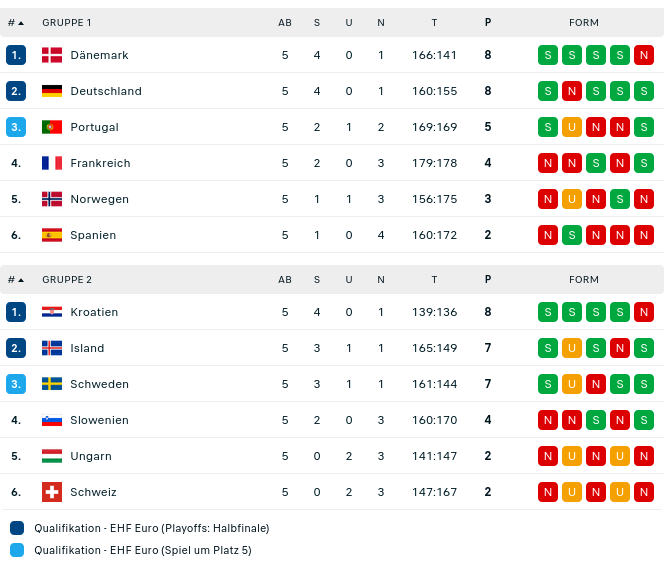Click Slowenien's rank number 4
664x561 pixels.
16,420
